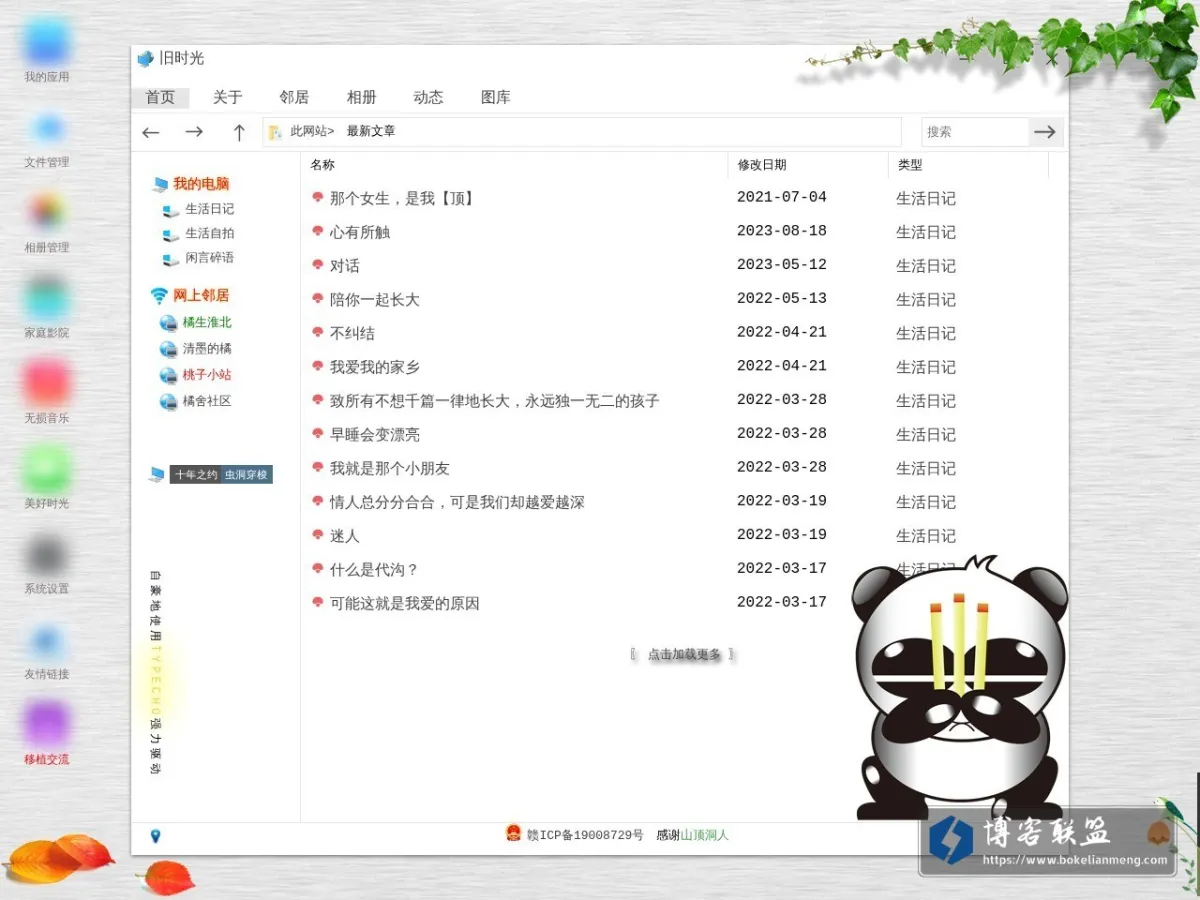Open article 心有所触
This screenshot has height=900, width=1200.
(x=360, y=232)
